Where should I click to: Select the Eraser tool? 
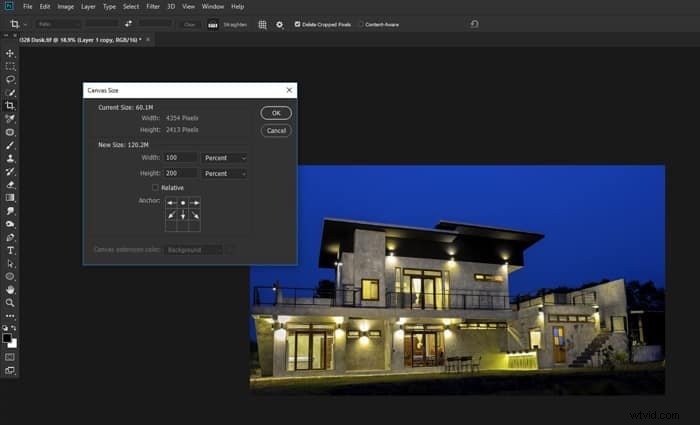point(10,184)
